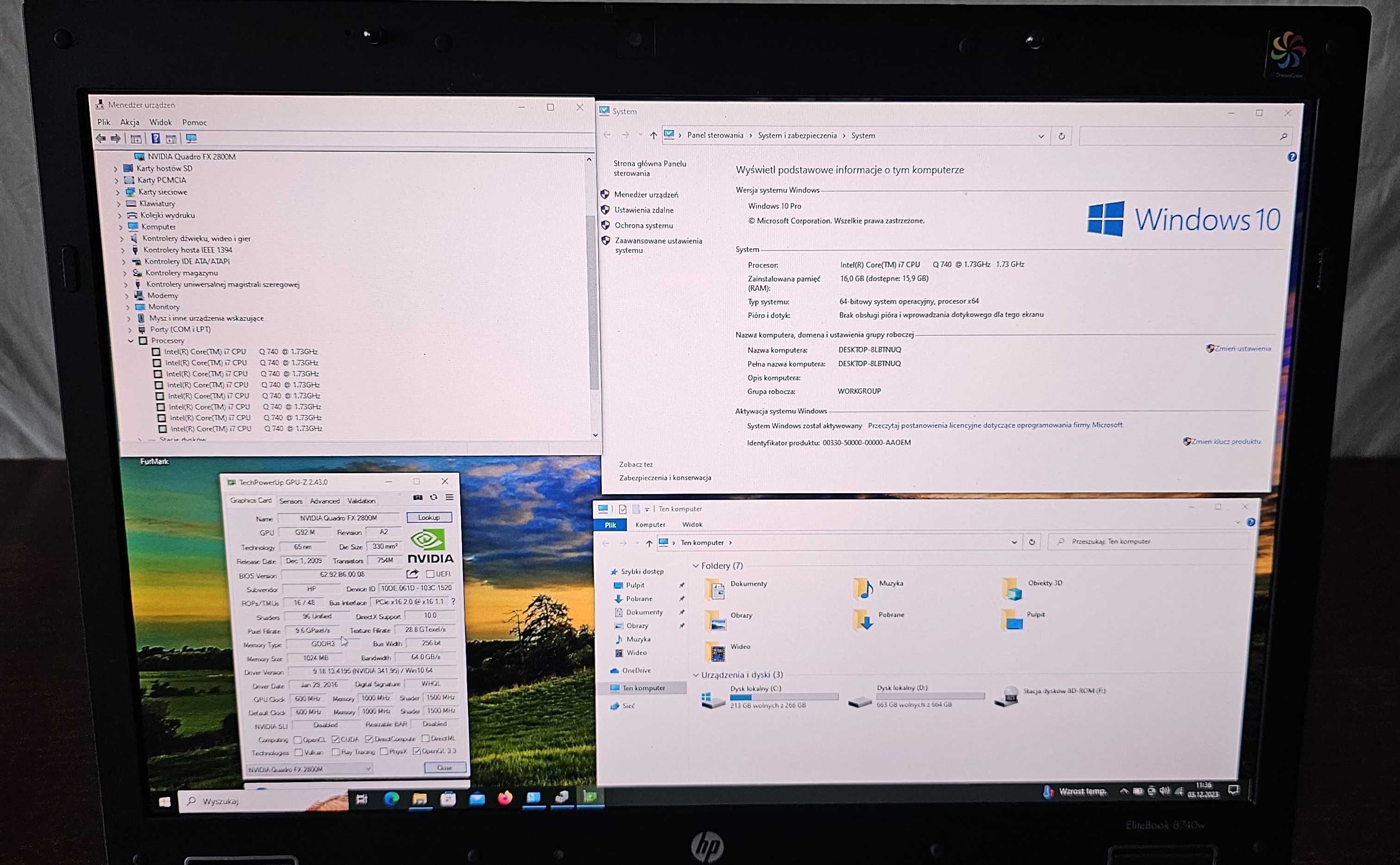The width and height of the screenshot is (1400, 865).
Task: Click the back arrow in Device Manager toolbar
Action: click(x=101, y=138)
